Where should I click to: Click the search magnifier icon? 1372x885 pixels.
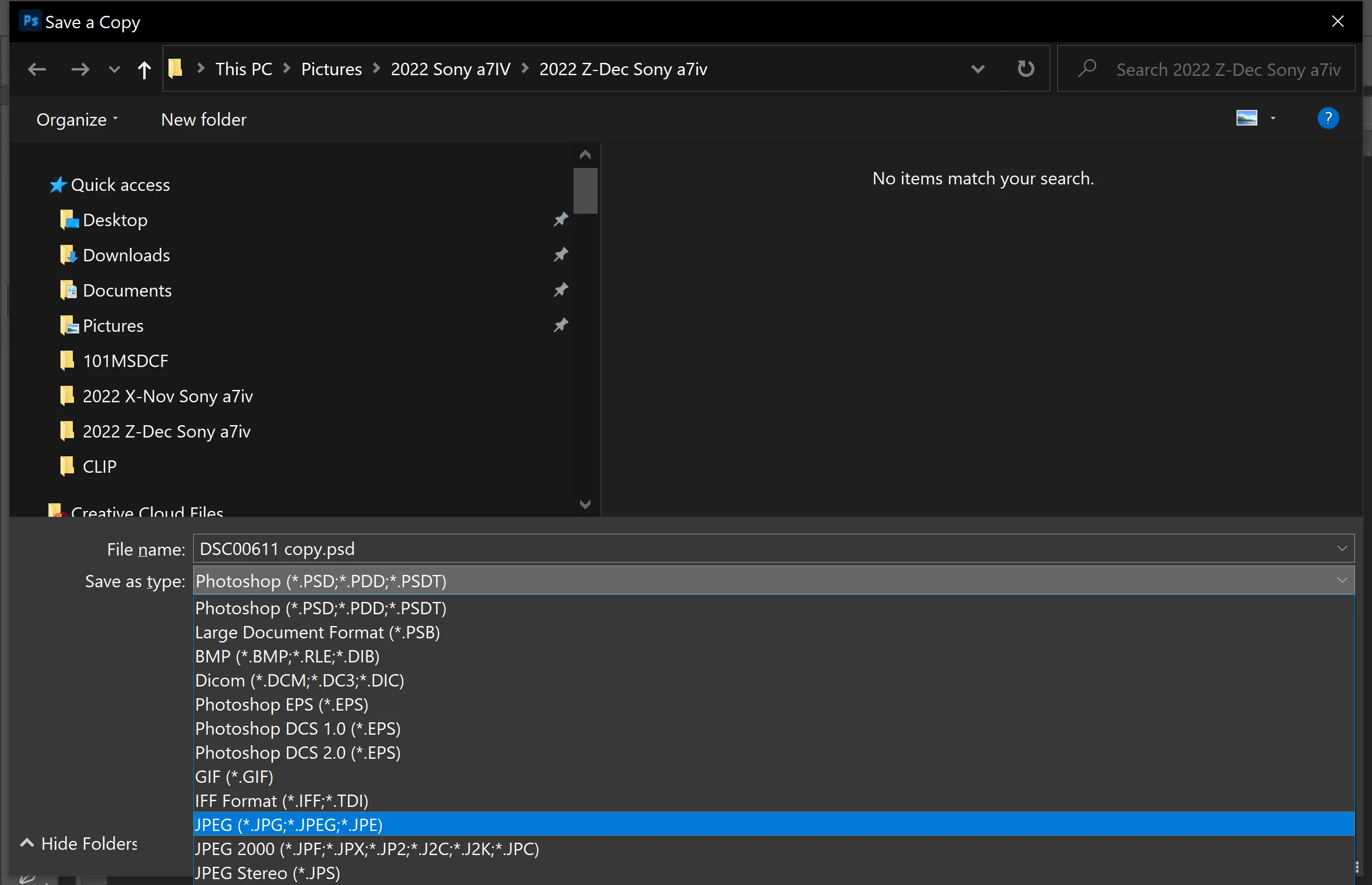1087,69
